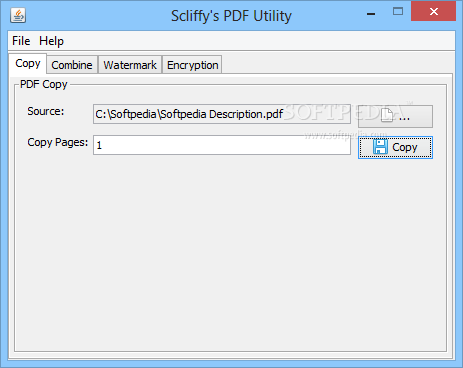Open the Help menu
463x368 pixels.
51,41
